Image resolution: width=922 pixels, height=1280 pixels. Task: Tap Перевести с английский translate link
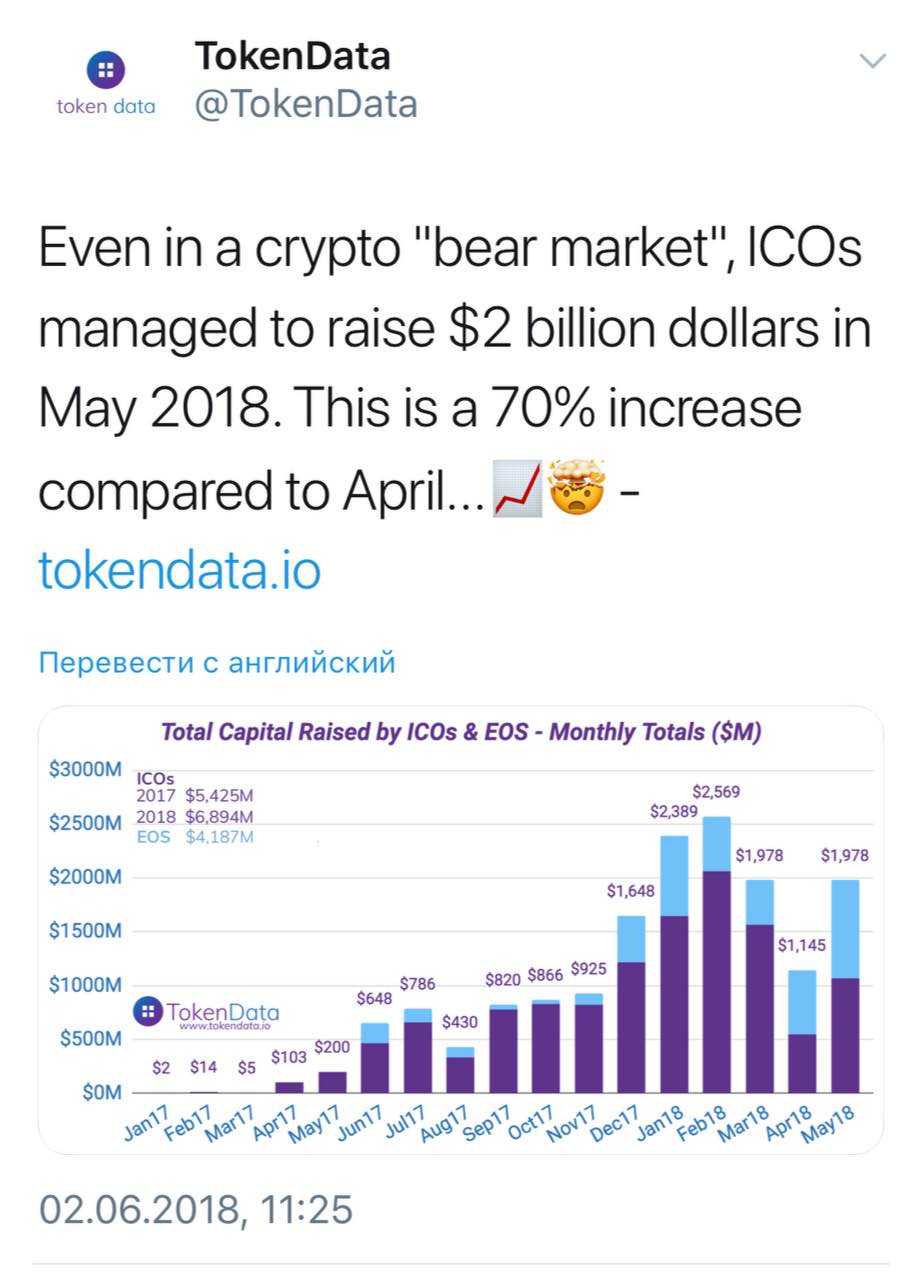[x=217, y=662]
